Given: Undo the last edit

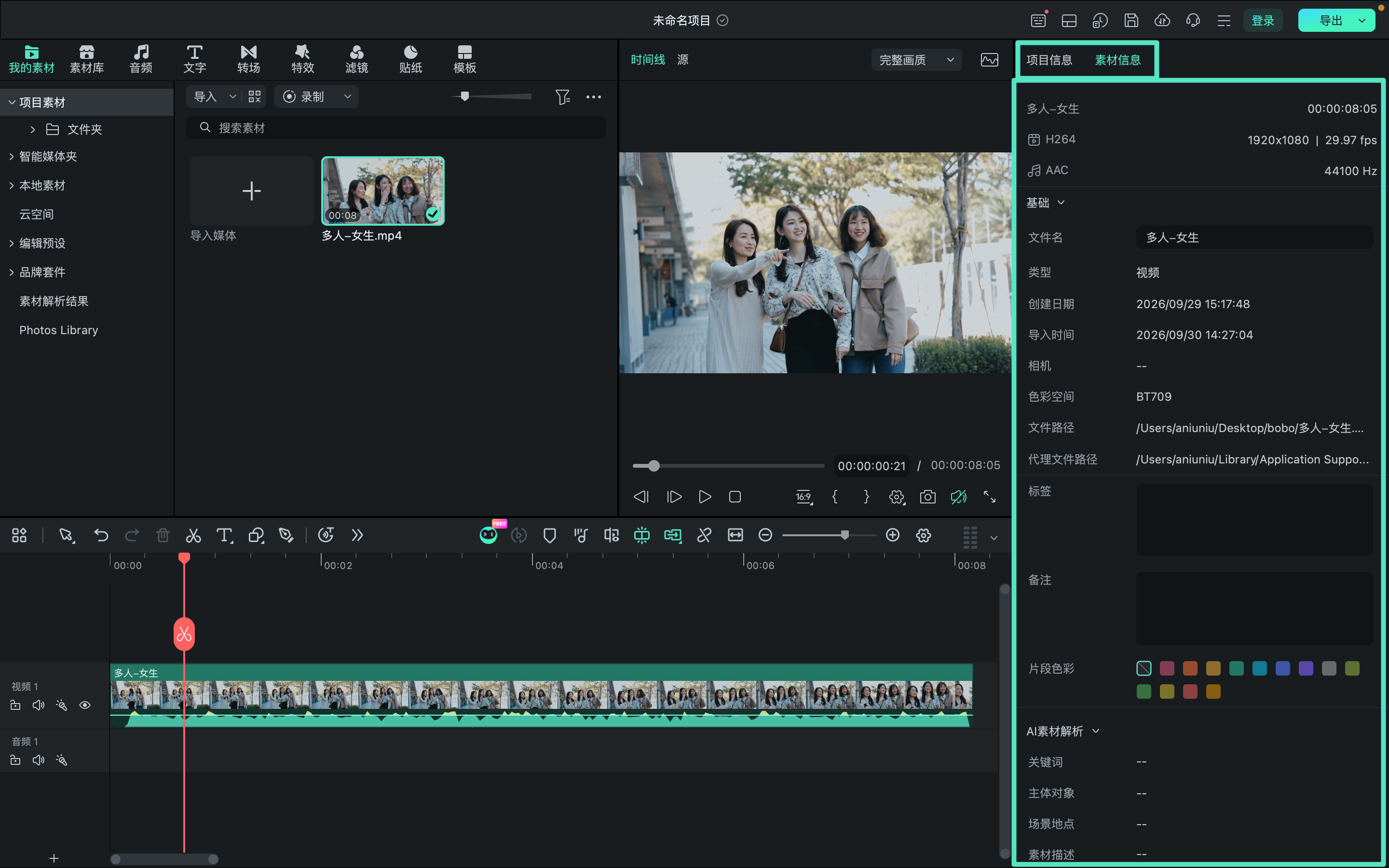Looking at the screenshot, I should (x=101, y=536).
